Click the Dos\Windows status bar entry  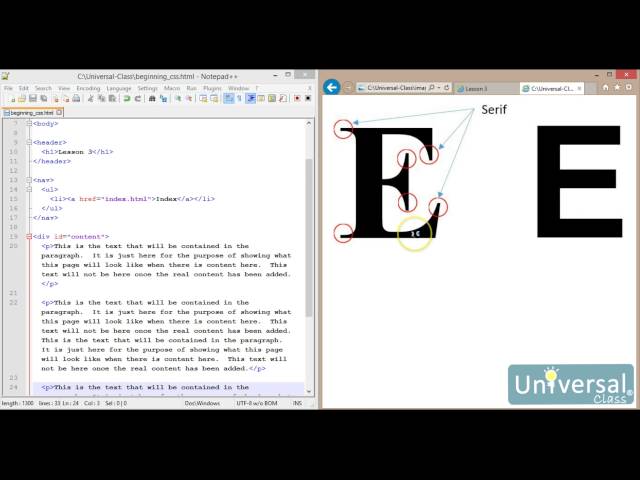point(202,403)
